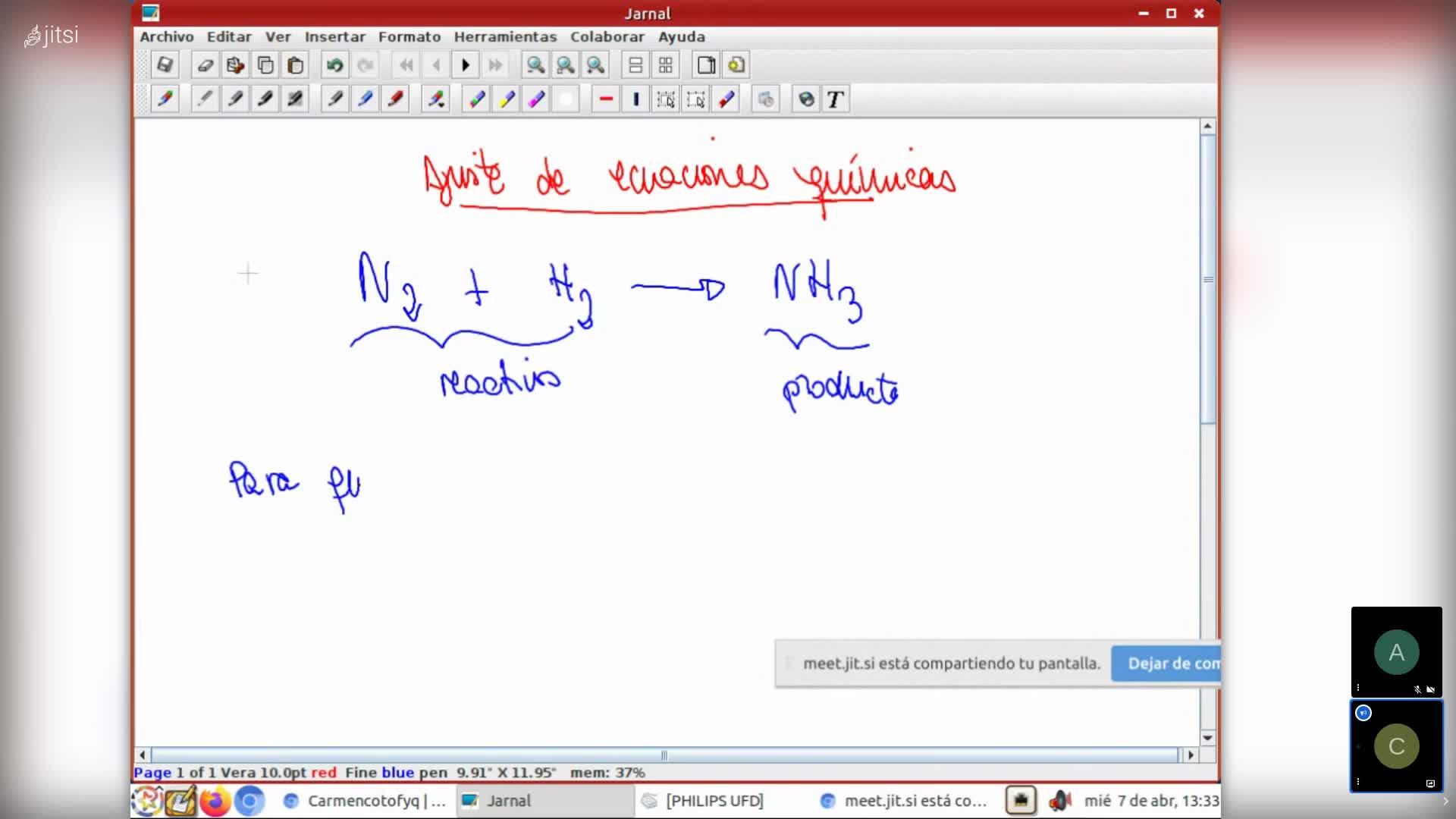Switch to Carmencotofyq browser taskbar window
This screenshot has height=819, width=1456.
tap(364, 801)
